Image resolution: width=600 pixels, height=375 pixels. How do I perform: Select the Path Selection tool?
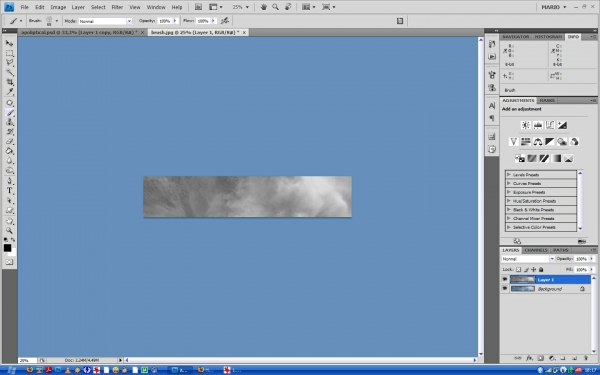9,201
